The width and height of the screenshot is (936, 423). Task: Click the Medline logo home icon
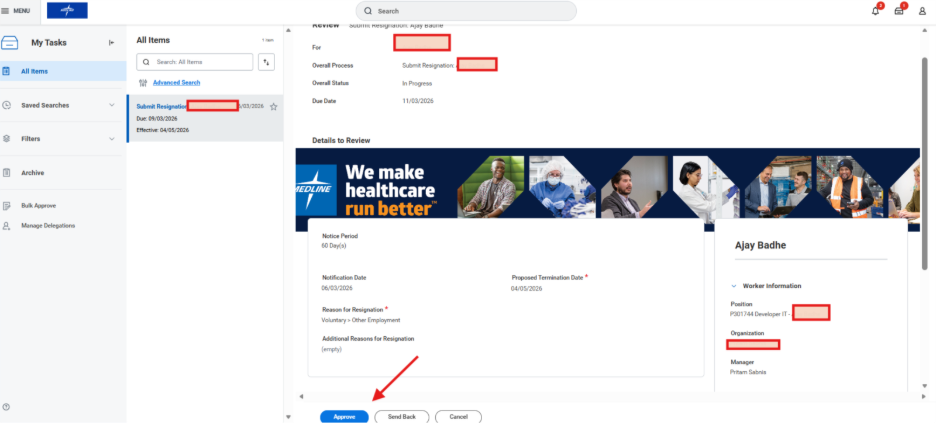pyautogui.click(x=67, y=10)
